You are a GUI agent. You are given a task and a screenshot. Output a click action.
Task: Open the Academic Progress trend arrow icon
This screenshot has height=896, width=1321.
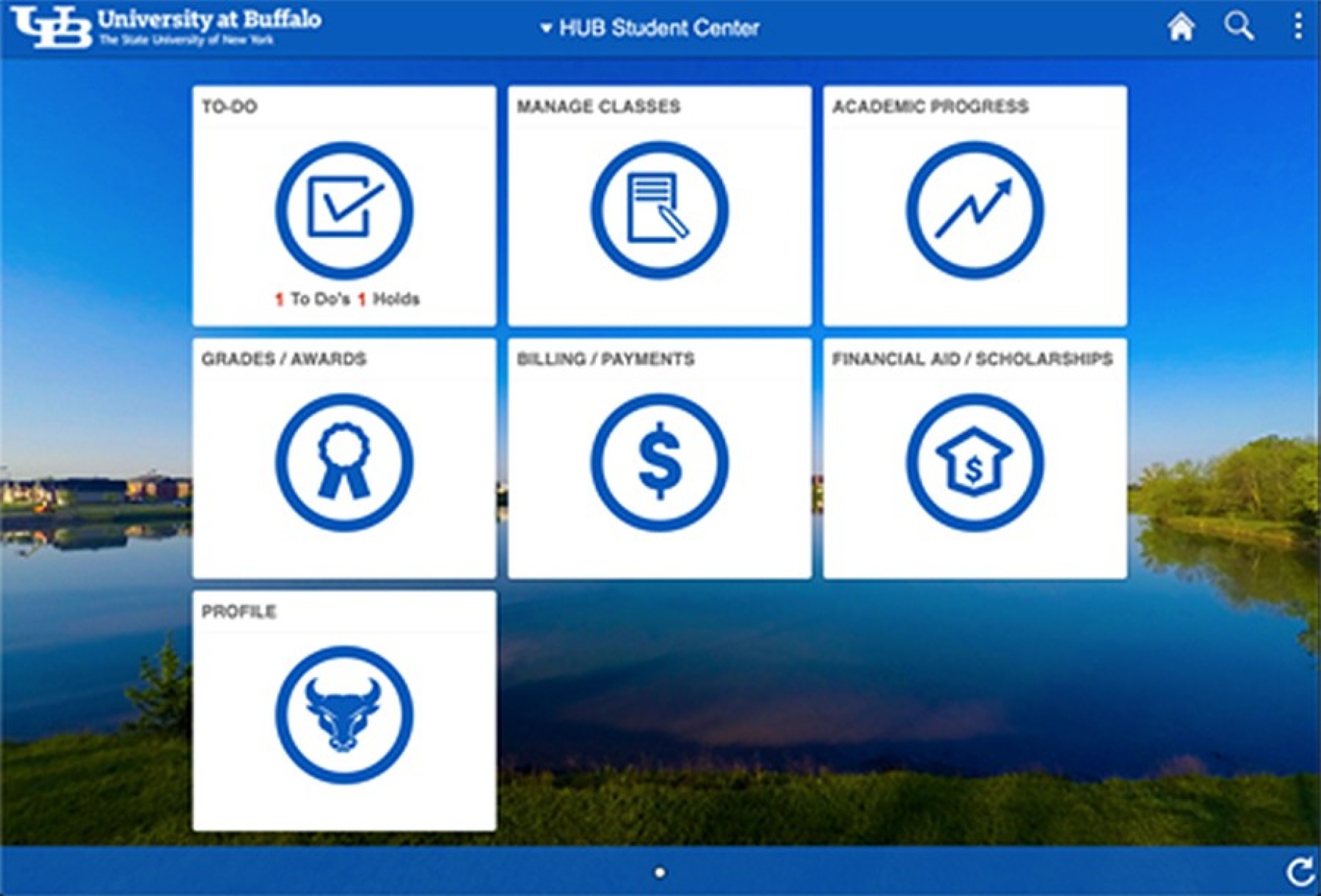[x=975, y=209]
